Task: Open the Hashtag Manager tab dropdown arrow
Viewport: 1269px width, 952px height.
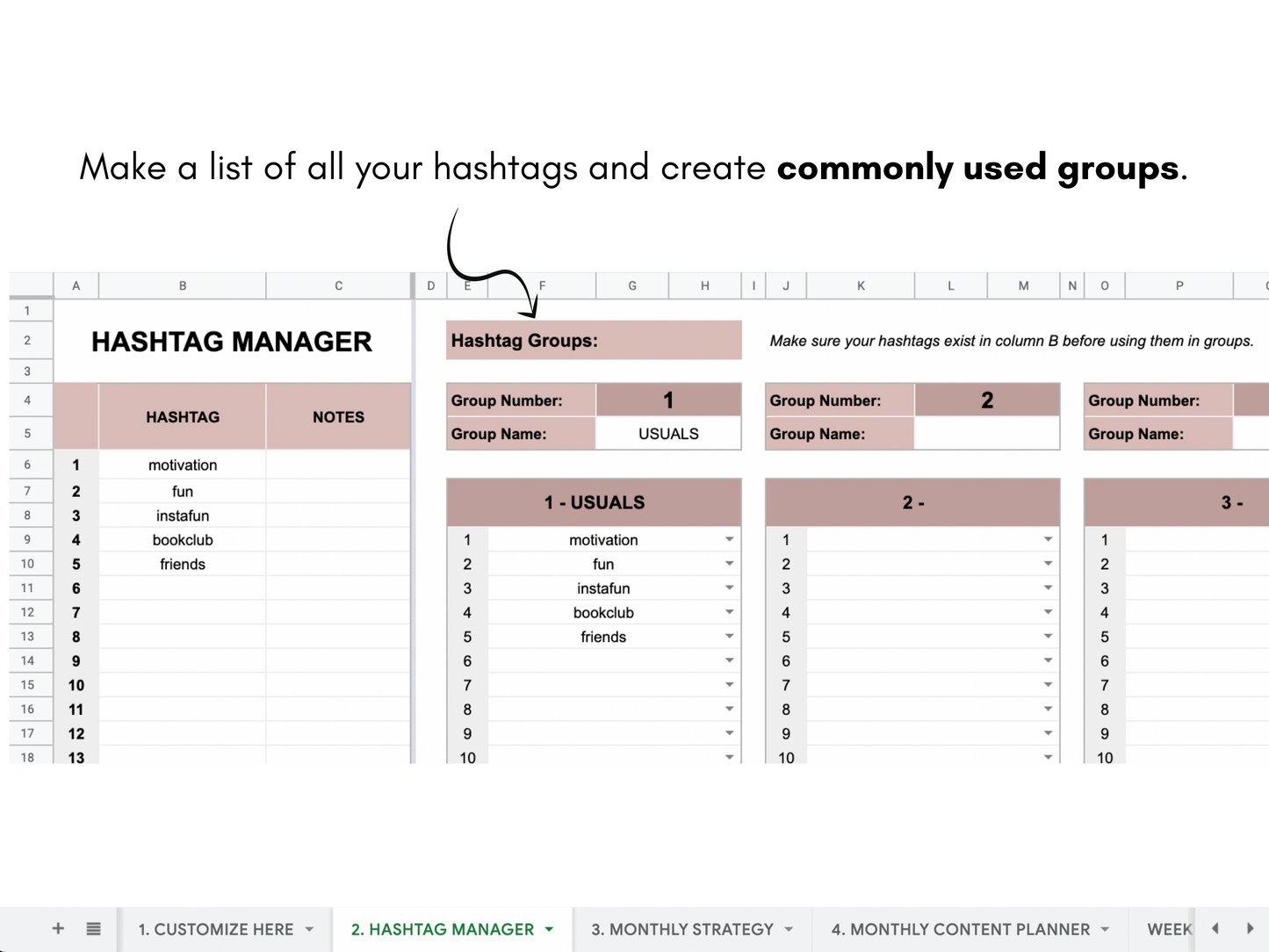Action: (x=548, y=928)
